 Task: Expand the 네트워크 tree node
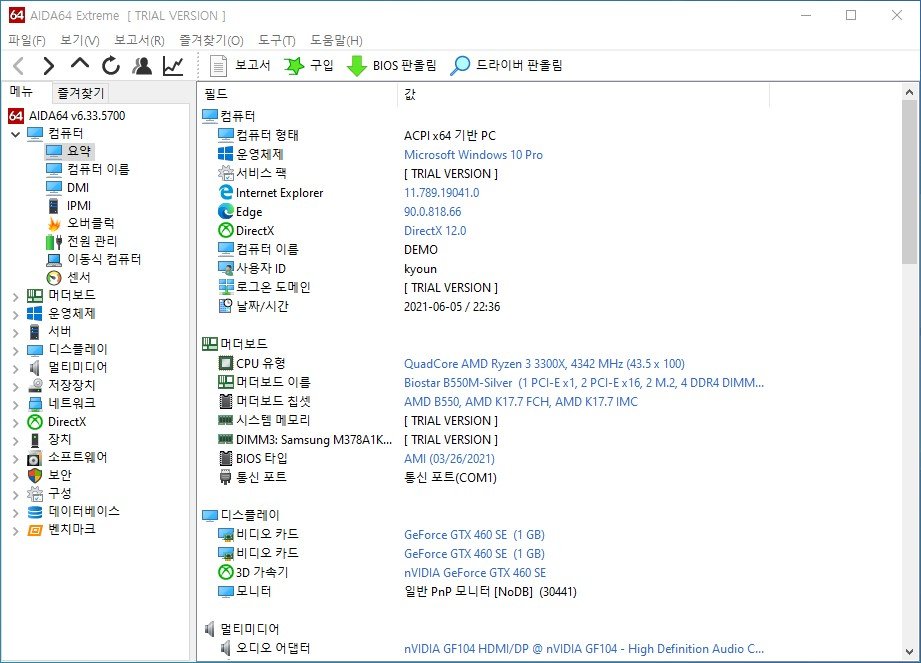15,405
